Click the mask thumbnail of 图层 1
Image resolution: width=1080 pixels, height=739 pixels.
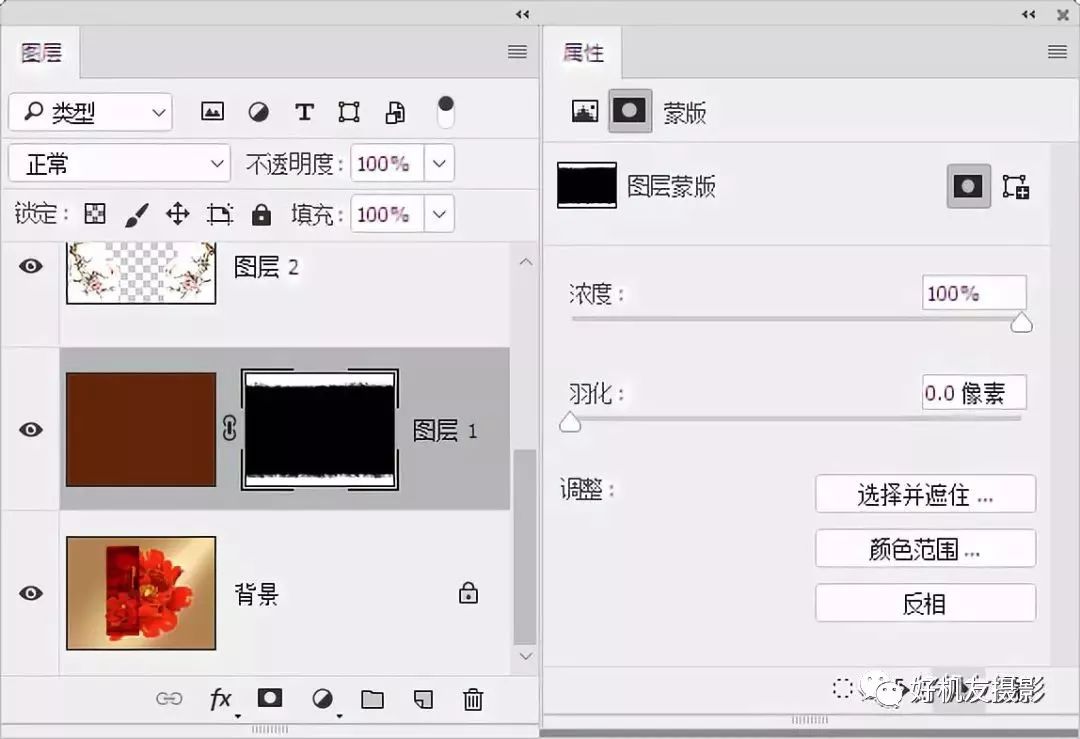pyautogui.click(x=319, y=428)
